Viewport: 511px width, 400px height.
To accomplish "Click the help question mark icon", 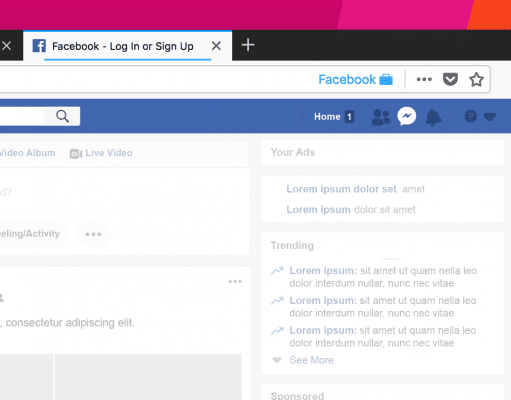I will pos(470,116).
